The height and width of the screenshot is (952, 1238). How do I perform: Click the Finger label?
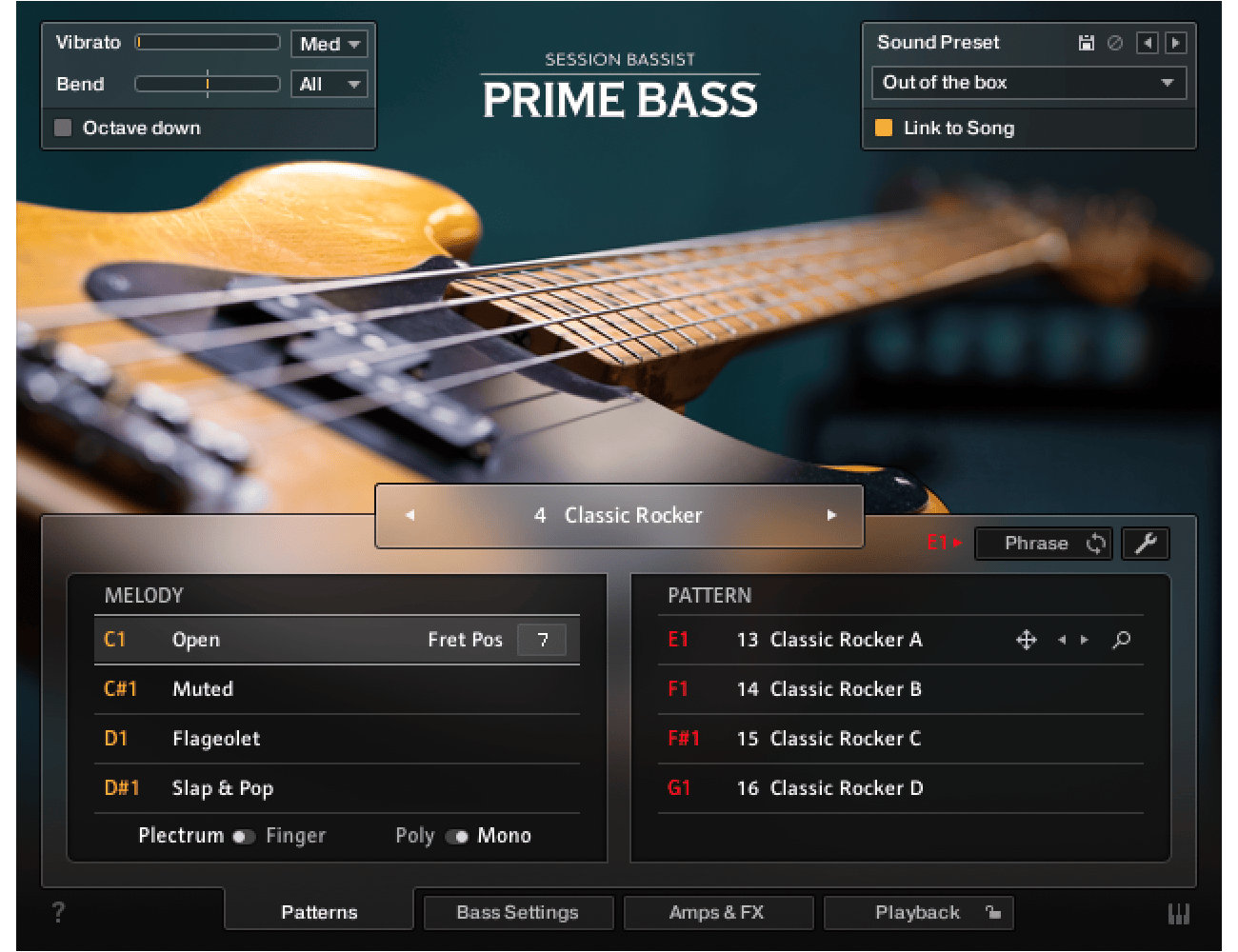click(296, 836)
